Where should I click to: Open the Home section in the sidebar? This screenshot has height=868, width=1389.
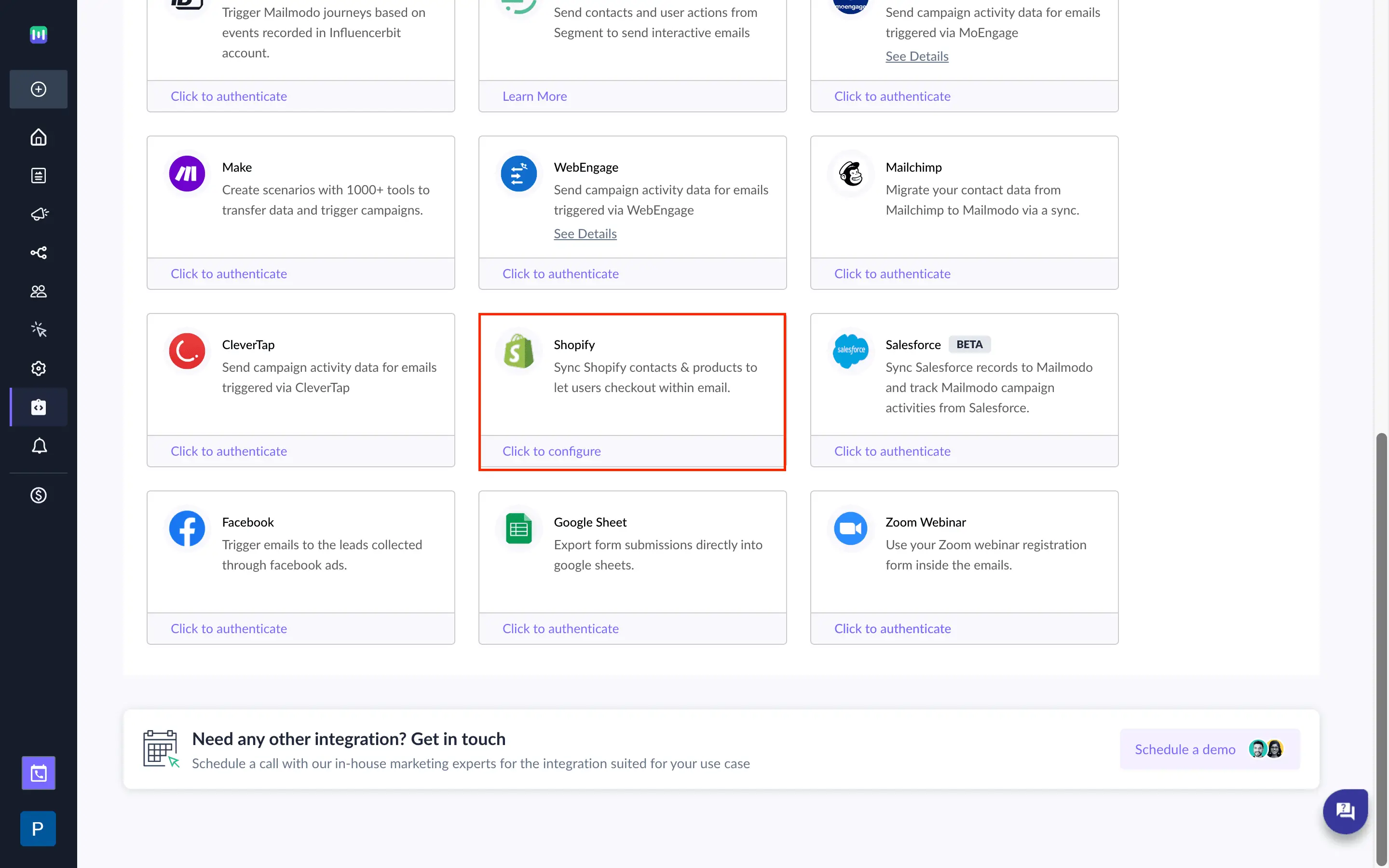[x=38, y=137]
